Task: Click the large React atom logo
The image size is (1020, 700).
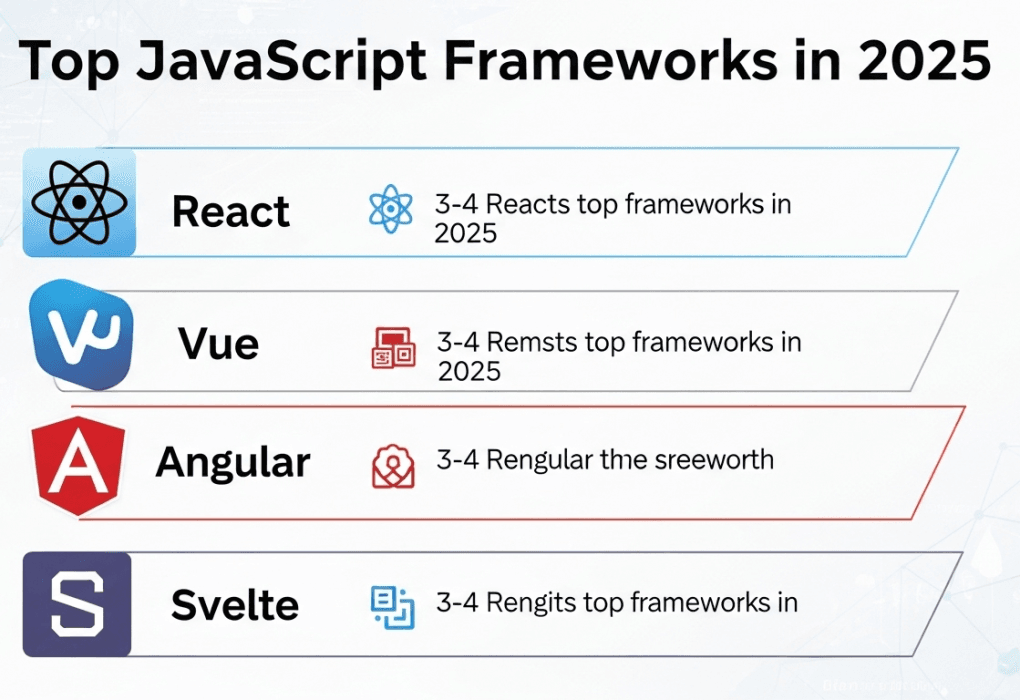Action: [x=79, y=203]
